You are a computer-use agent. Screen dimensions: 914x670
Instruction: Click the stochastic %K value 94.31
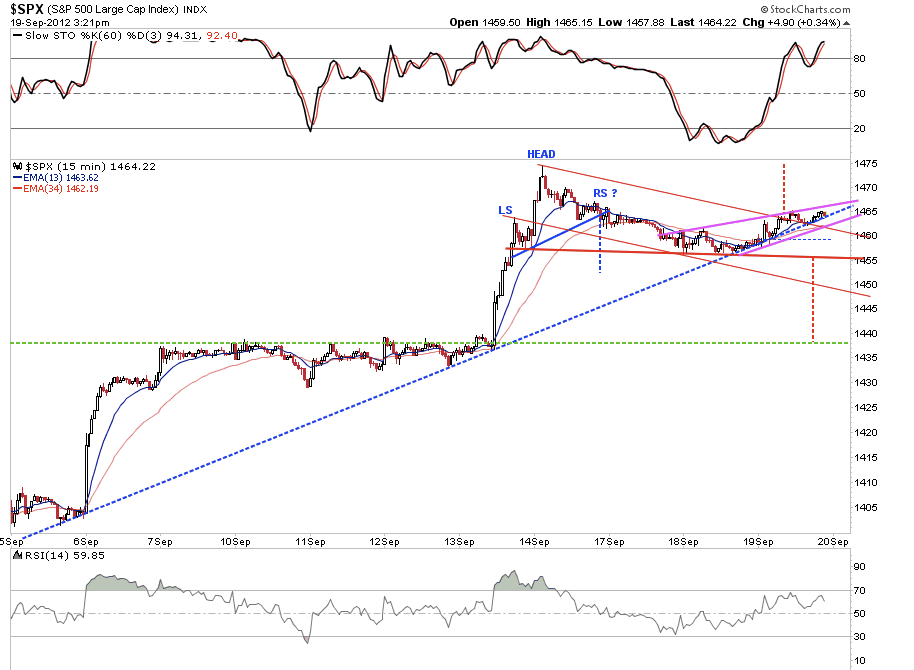(183, 36)
